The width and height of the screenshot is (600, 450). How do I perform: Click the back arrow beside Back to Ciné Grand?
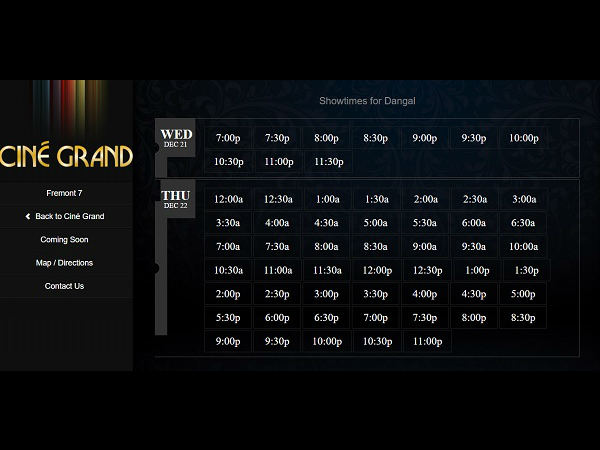(28, 216)
